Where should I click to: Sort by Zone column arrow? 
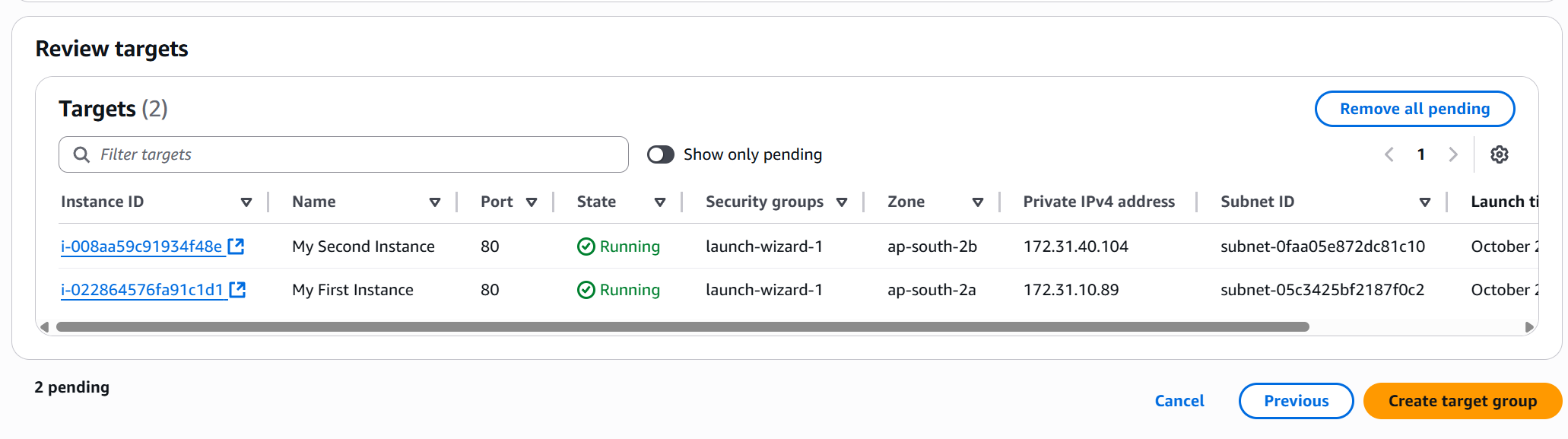(x=978, y=202)
